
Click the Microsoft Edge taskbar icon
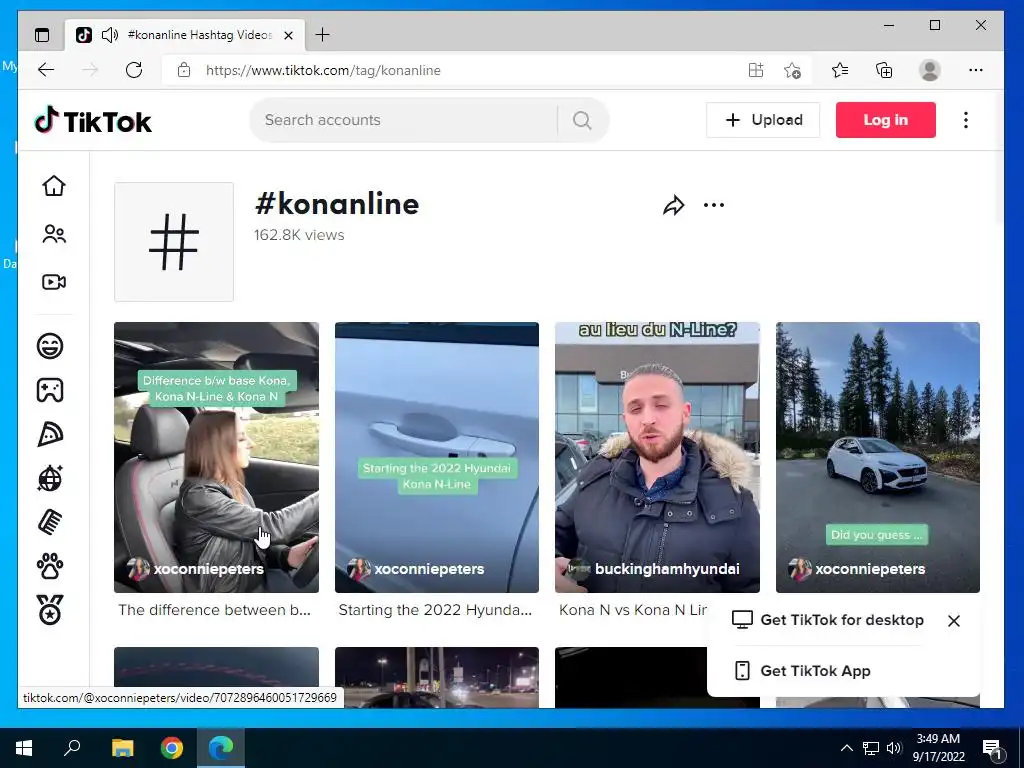pyautogui.click(x=221, y=748)
